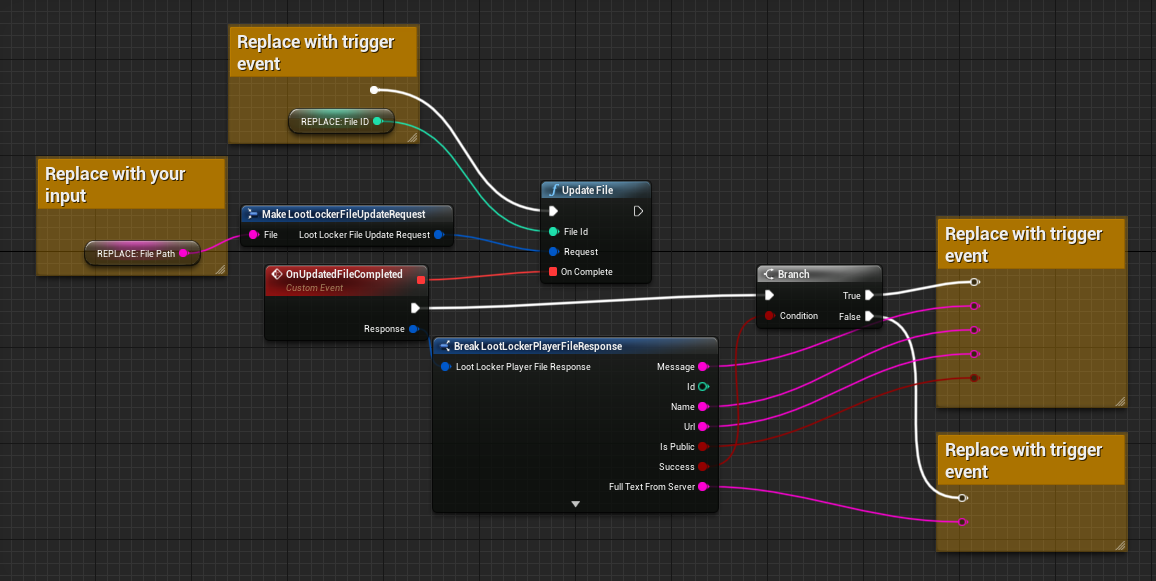This screenshot has height=581, width=1156.
Task: Click the Branch Condition boolean pin
Action: 768,316
